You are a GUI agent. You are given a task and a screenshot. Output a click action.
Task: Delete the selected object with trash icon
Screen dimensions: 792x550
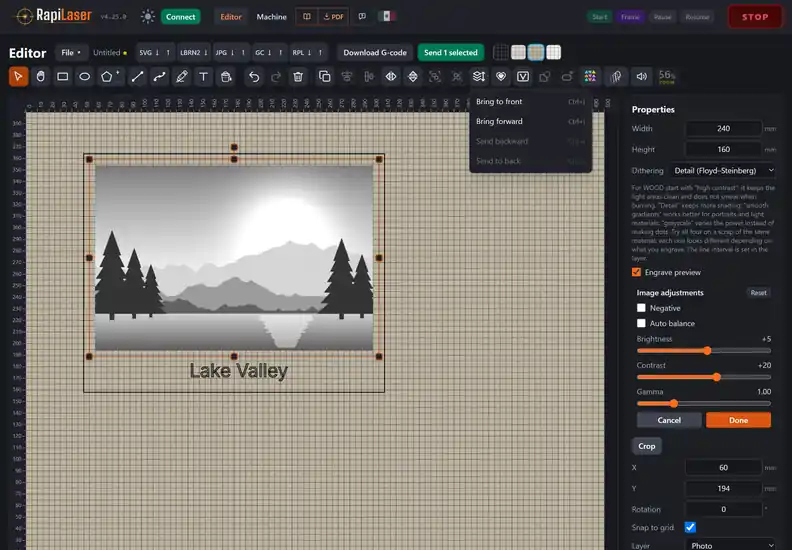coord(298,77)
